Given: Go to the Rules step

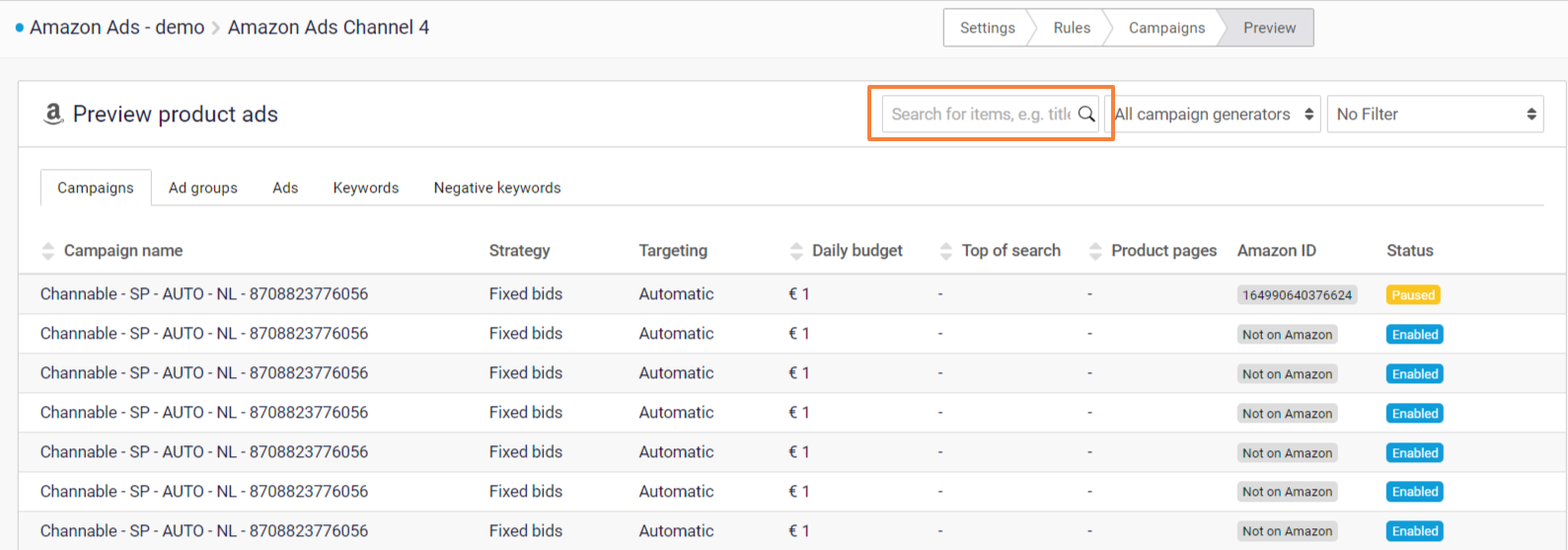Looking at the screenshot, I should click(x=1072, y=28).
